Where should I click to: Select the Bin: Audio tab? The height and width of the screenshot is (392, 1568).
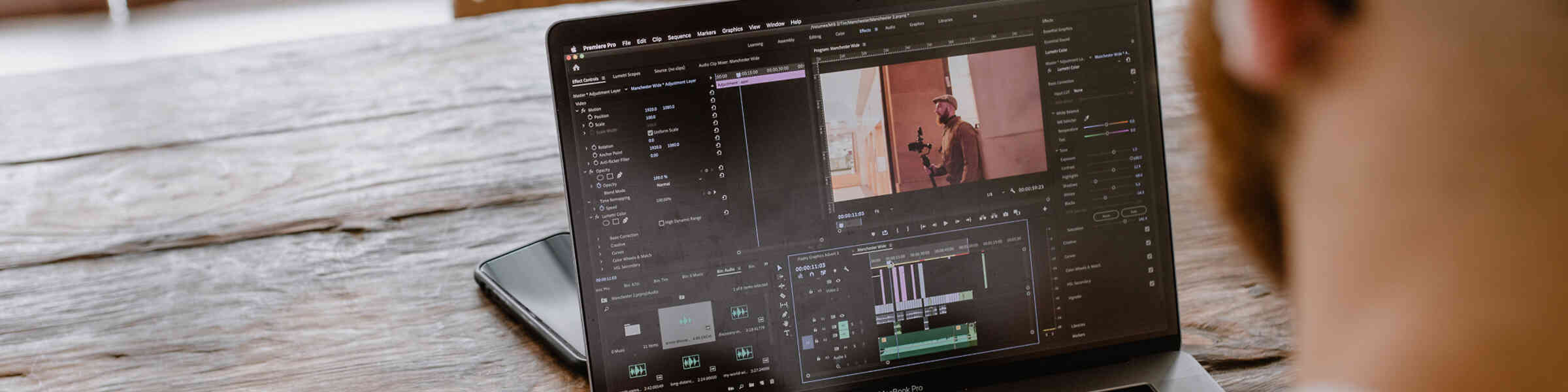coord(726,270)
